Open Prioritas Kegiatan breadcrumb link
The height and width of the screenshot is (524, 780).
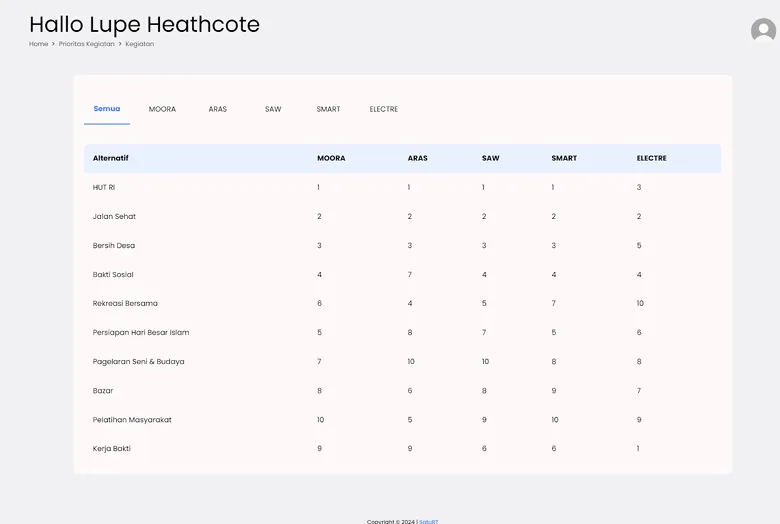click(86, 44)
